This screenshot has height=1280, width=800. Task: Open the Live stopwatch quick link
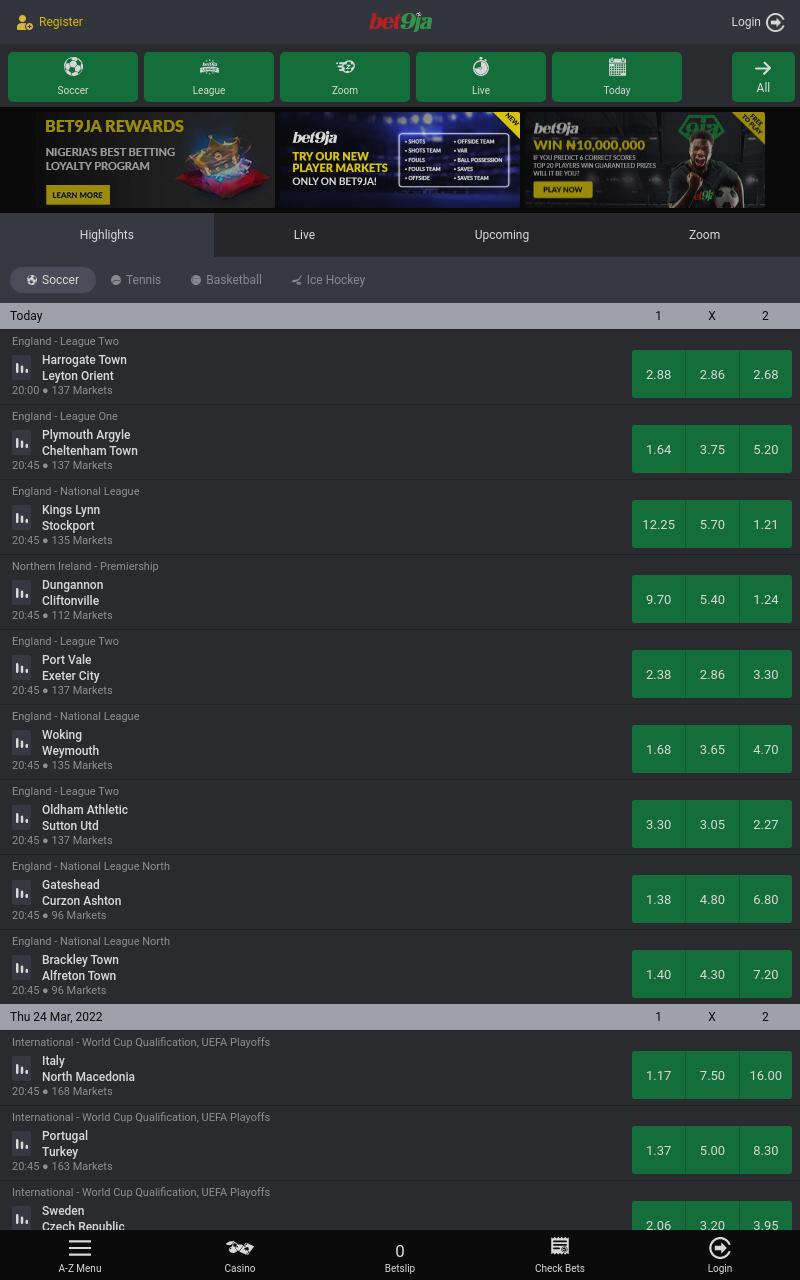[x=481, y=77]
